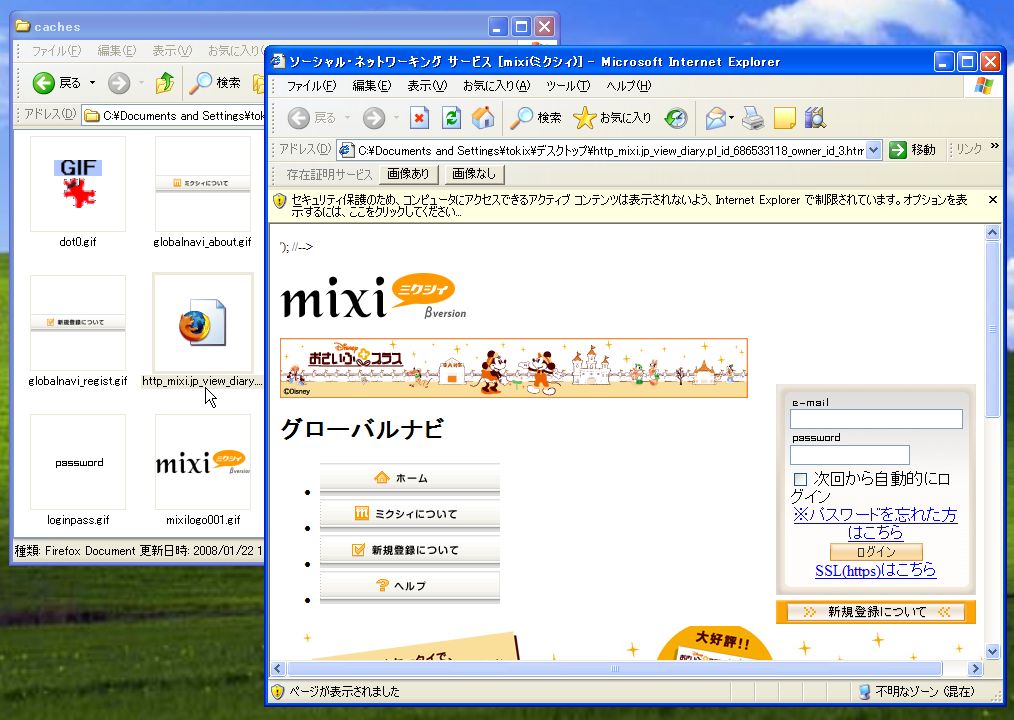This screenshot has width=1014, height=720.
Task: Click the scroll down arrow in IE page
Action: 993,651
